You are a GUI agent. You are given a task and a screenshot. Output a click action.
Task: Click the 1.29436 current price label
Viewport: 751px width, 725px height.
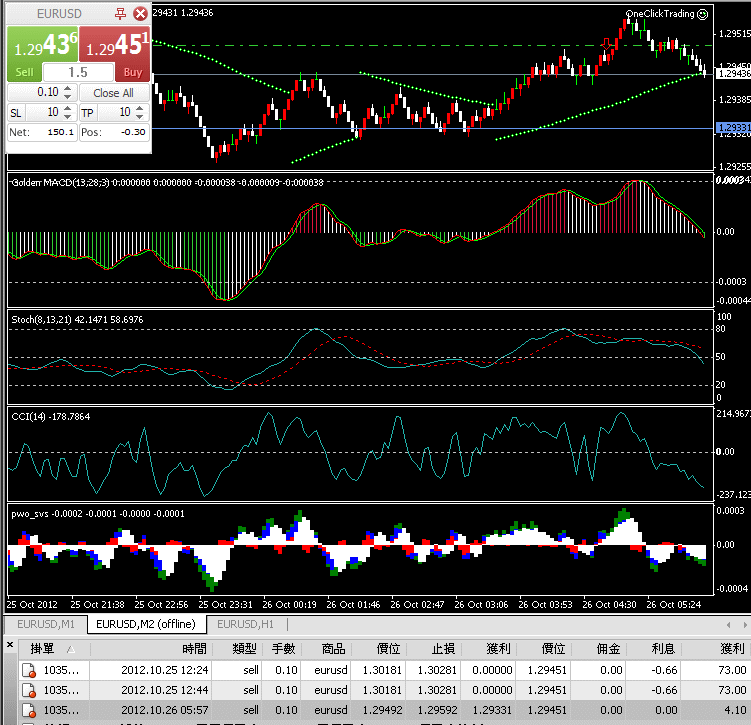click(x=733, y=73)
